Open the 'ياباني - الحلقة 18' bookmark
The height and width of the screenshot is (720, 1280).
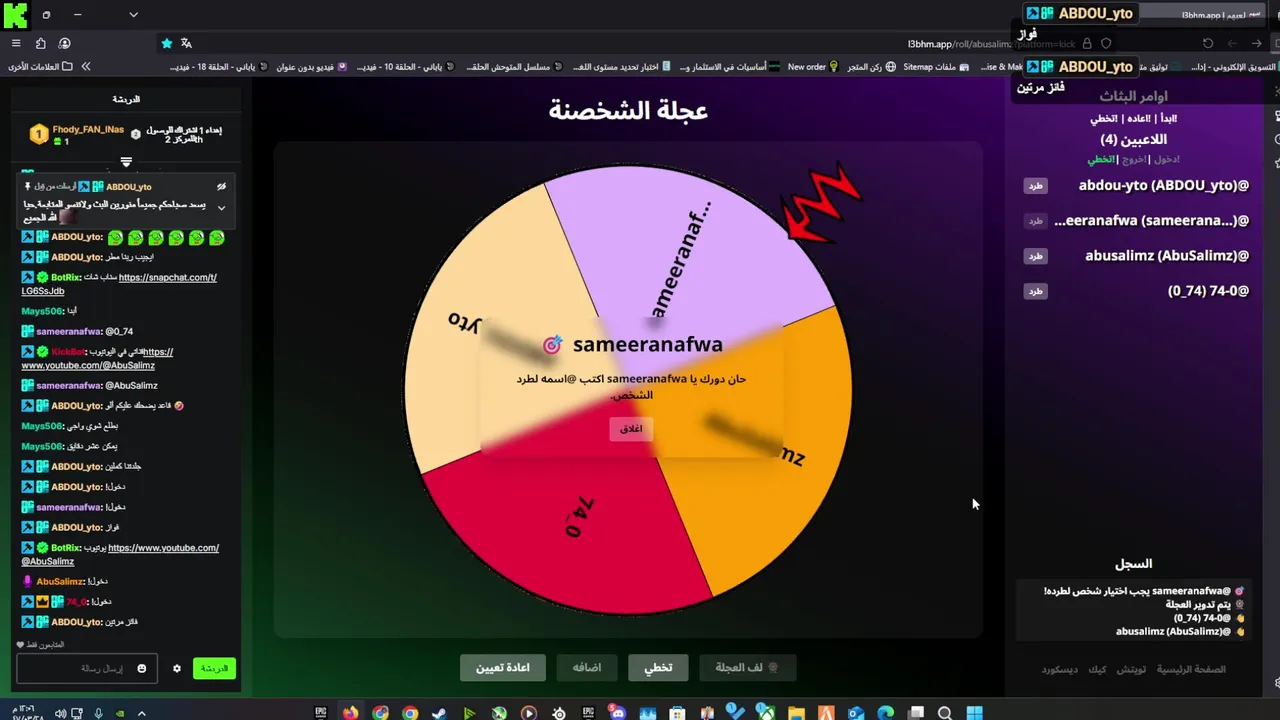(x=218, y=66)
